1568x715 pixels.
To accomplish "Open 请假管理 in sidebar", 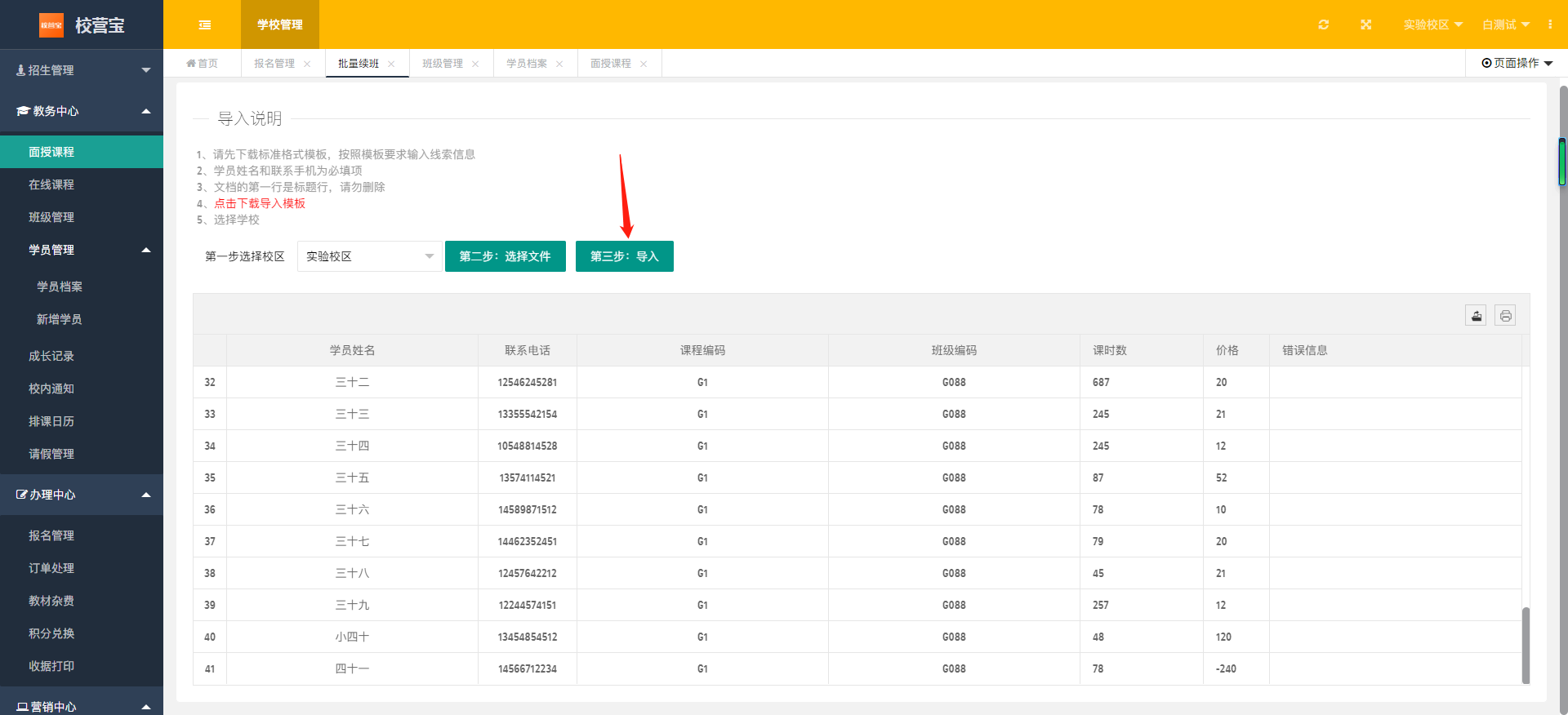I will [82, 454].
